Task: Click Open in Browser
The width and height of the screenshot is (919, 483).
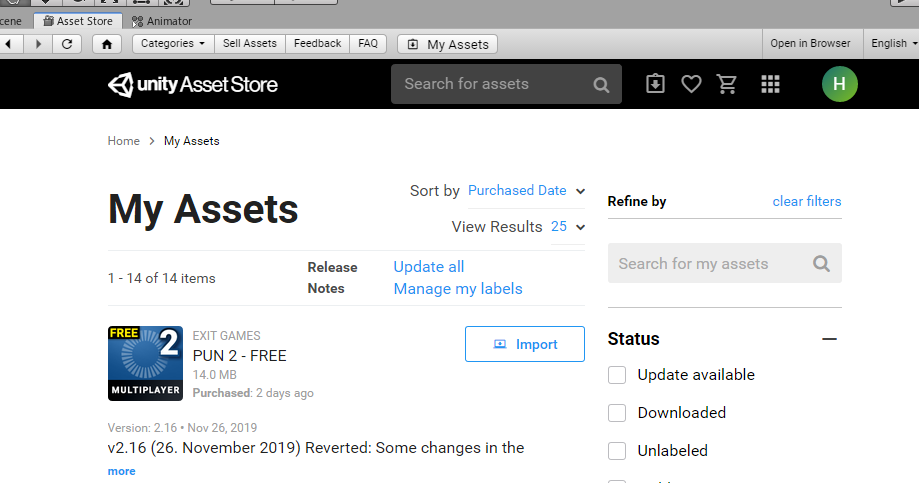Action: [810, 43]
